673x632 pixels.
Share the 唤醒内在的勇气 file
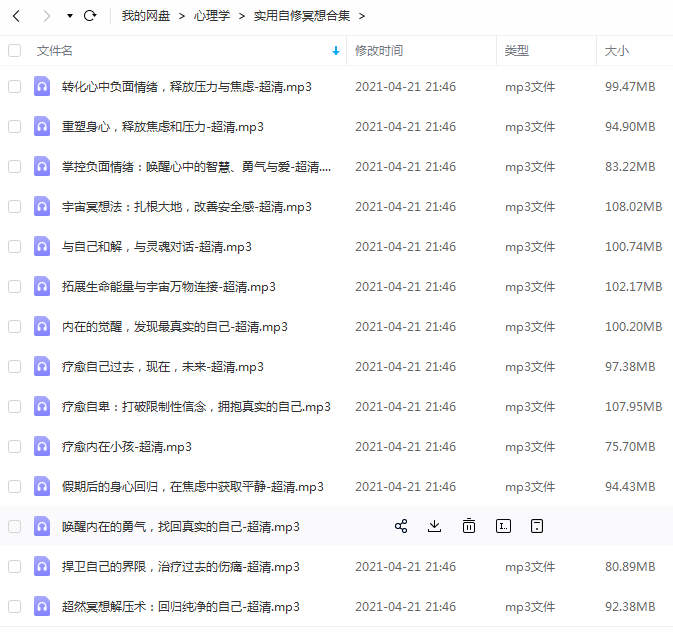point(401,526)
